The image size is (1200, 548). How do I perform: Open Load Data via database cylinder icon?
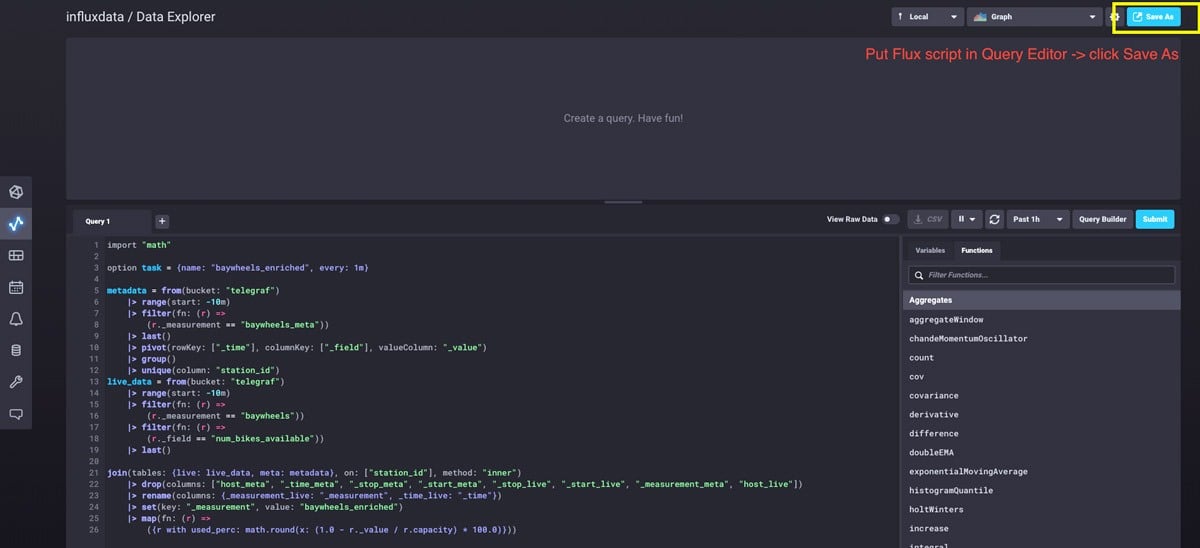click(16, 351)
